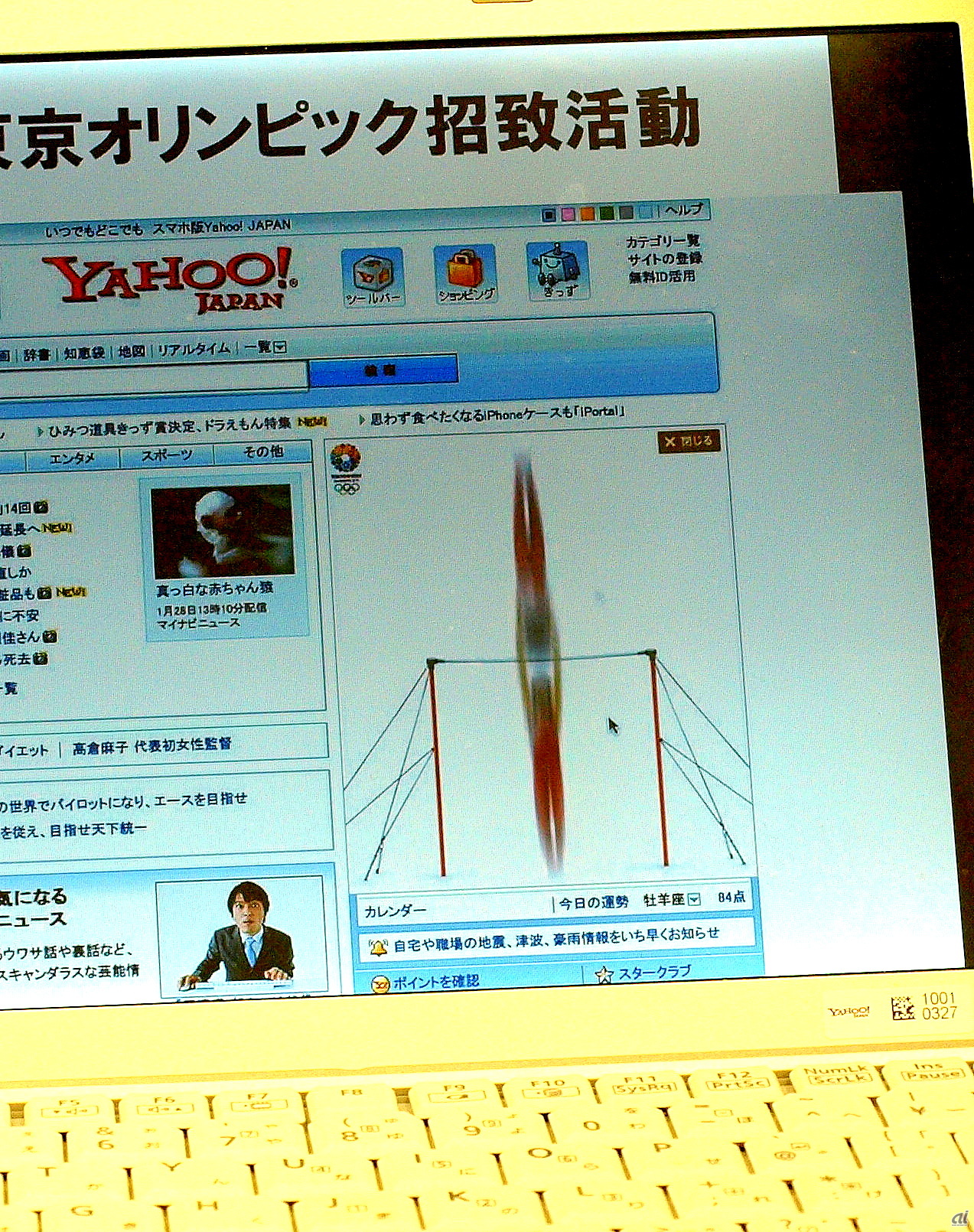Screen dimensions: 974x1232
Task: Select the その他 news tab
Action: (263, 452)
